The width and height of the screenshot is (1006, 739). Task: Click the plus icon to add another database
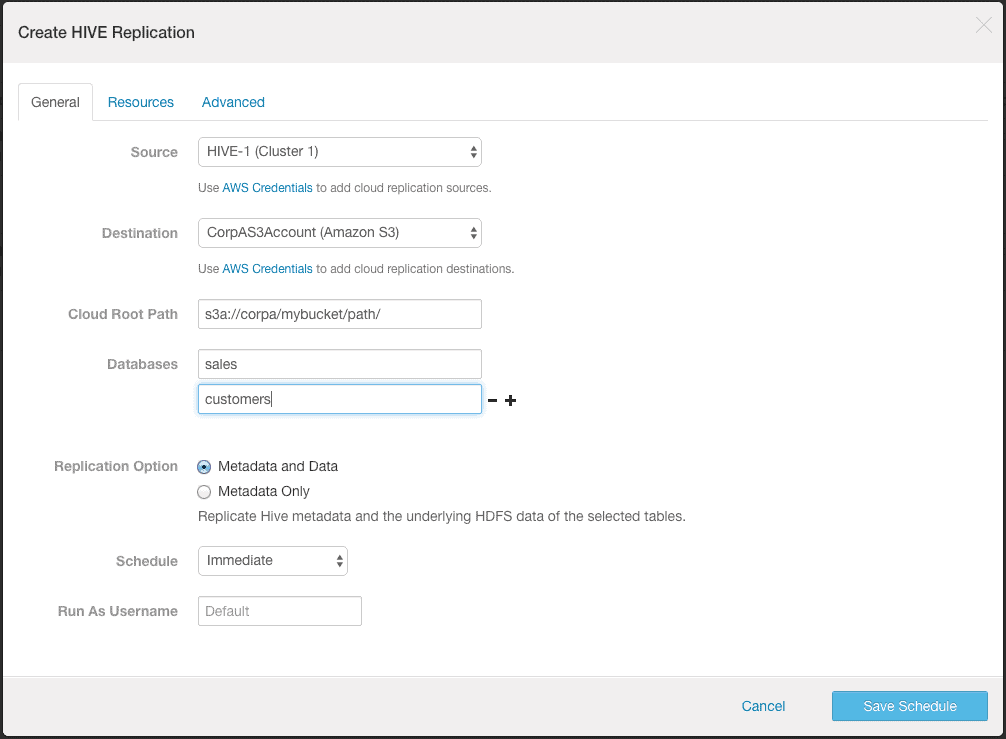(511, 400)
